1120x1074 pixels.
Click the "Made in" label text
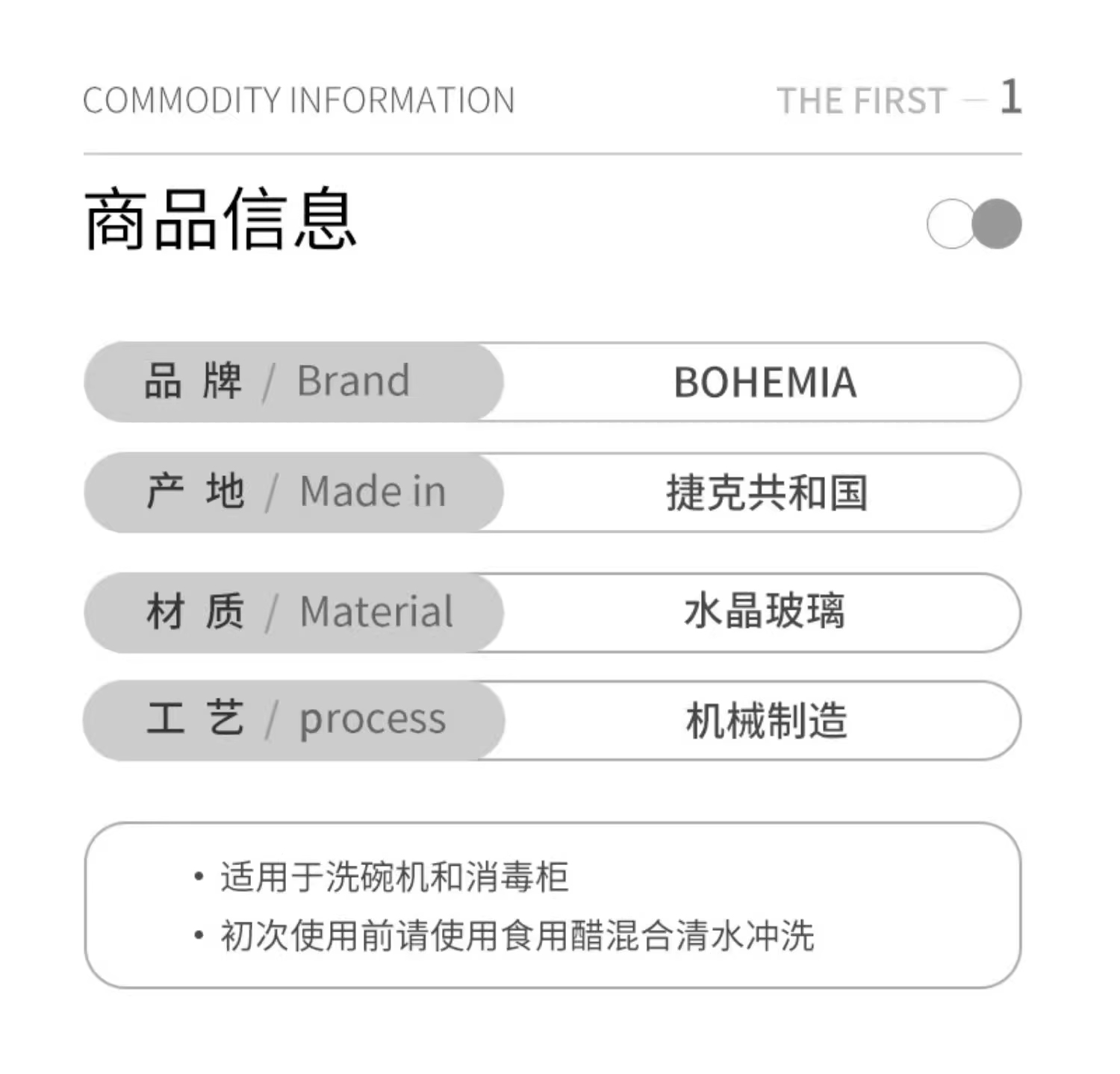[373, 492]
